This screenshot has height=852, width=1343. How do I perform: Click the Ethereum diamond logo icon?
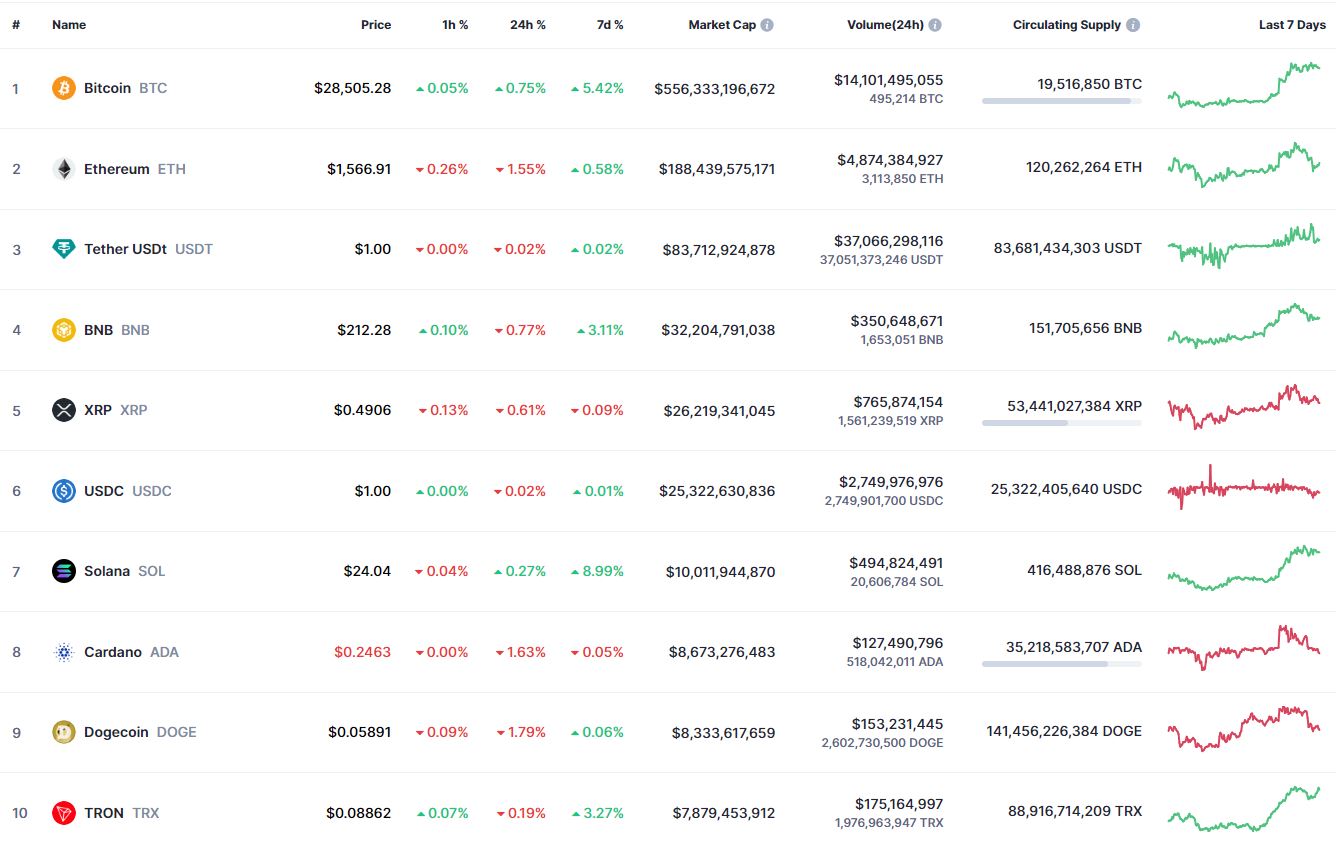tap(64, 169)
